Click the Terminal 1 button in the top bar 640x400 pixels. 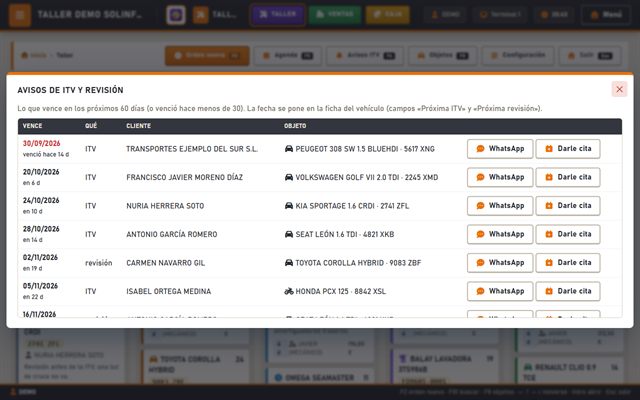500,15
